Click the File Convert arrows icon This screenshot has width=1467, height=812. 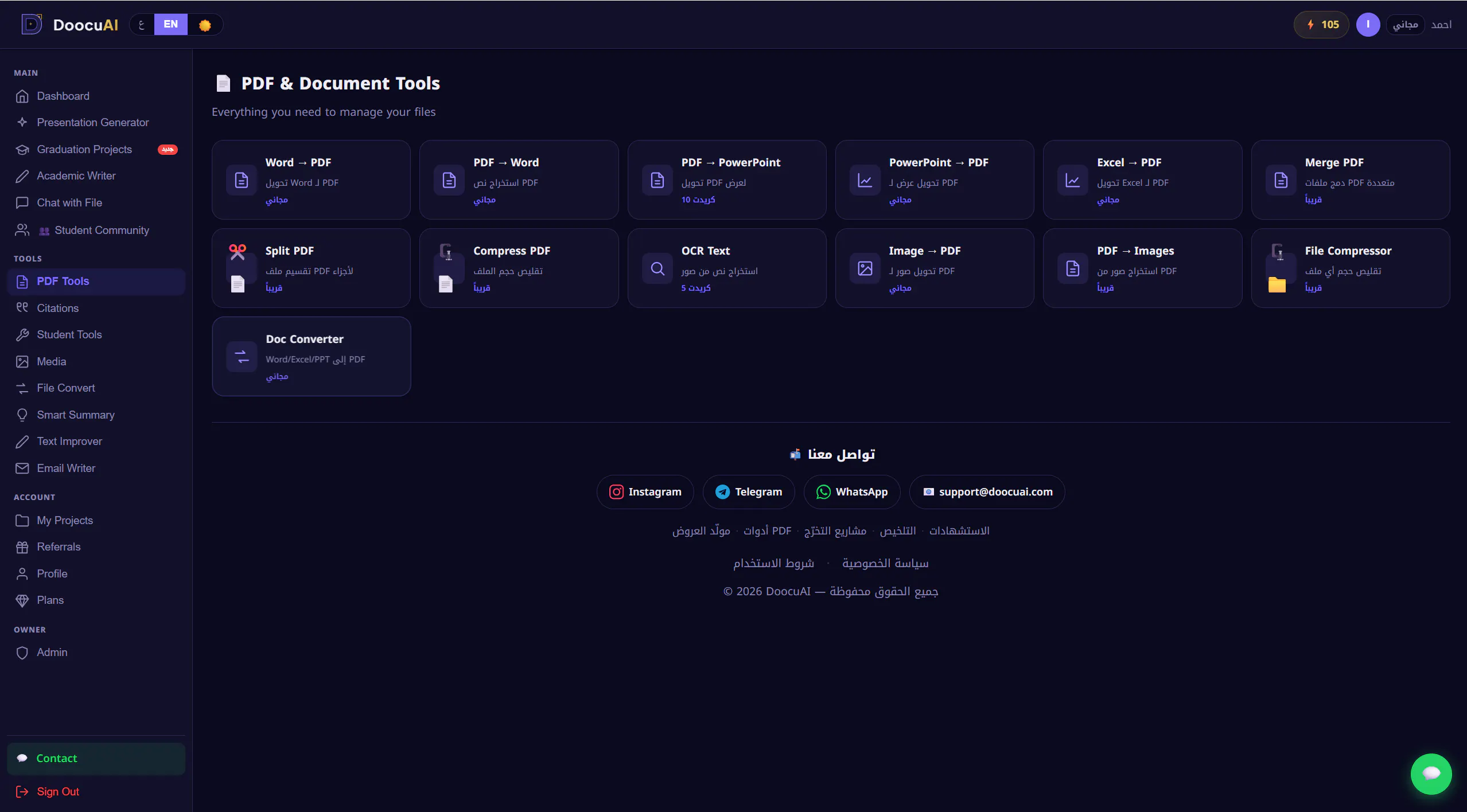(22, 388)
